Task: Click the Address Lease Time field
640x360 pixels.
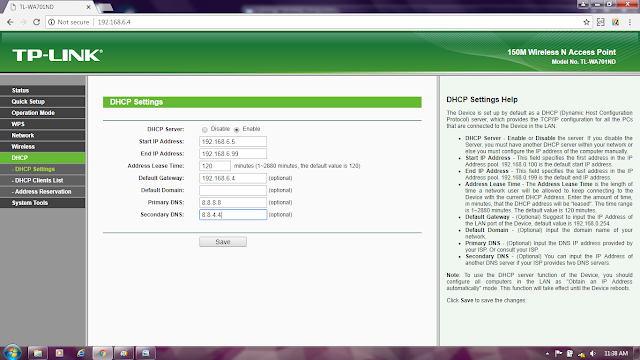Action: click(x=215, y=166)
